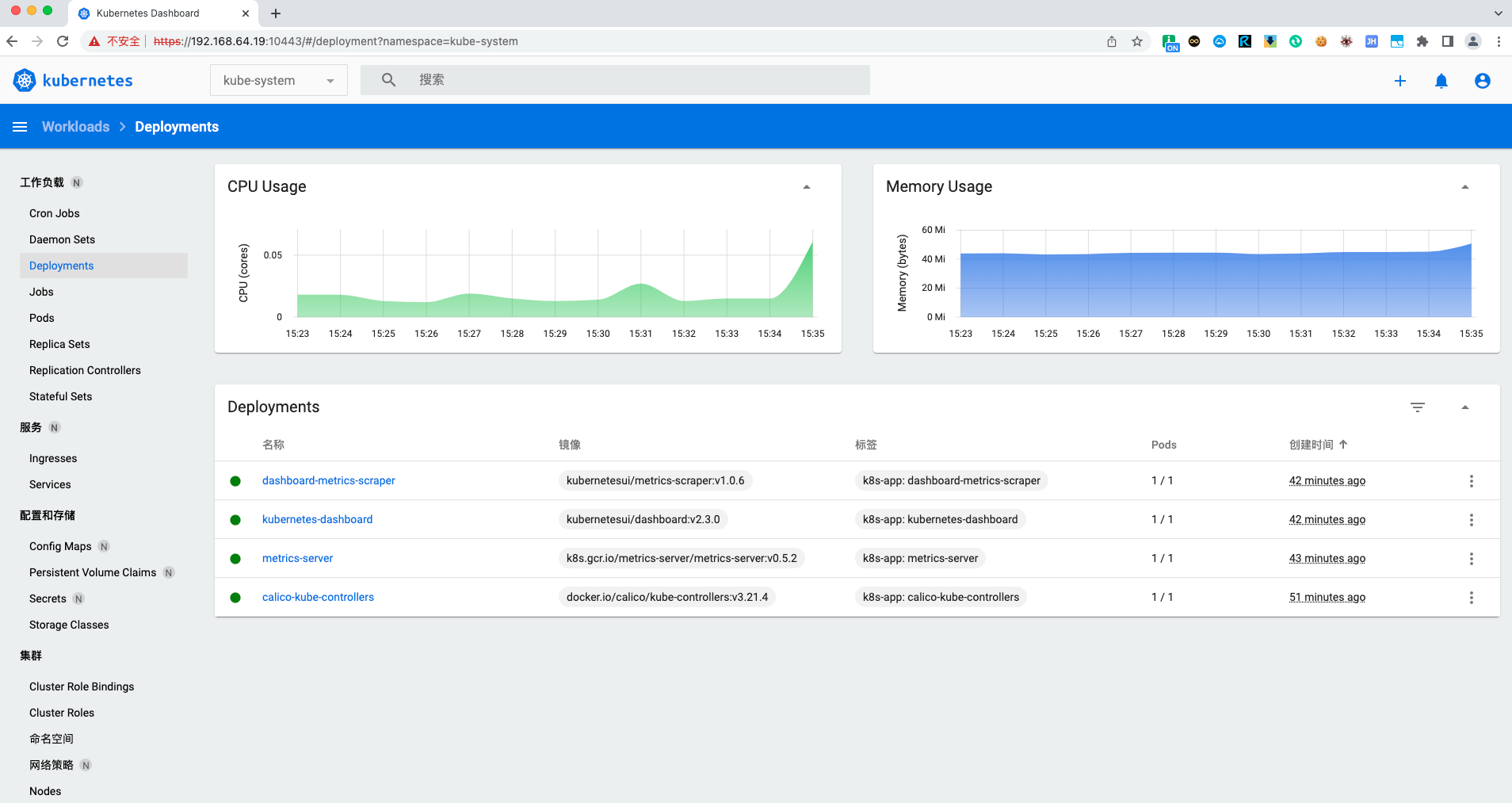This screenshot has width=1512, height=803.
Task: Open the Chrome profile avatar
Action: coord(1473,41)
